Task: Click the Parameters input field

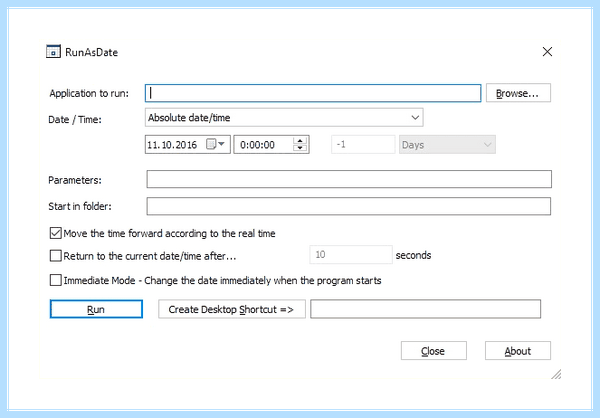Action: tap(349, 179)
